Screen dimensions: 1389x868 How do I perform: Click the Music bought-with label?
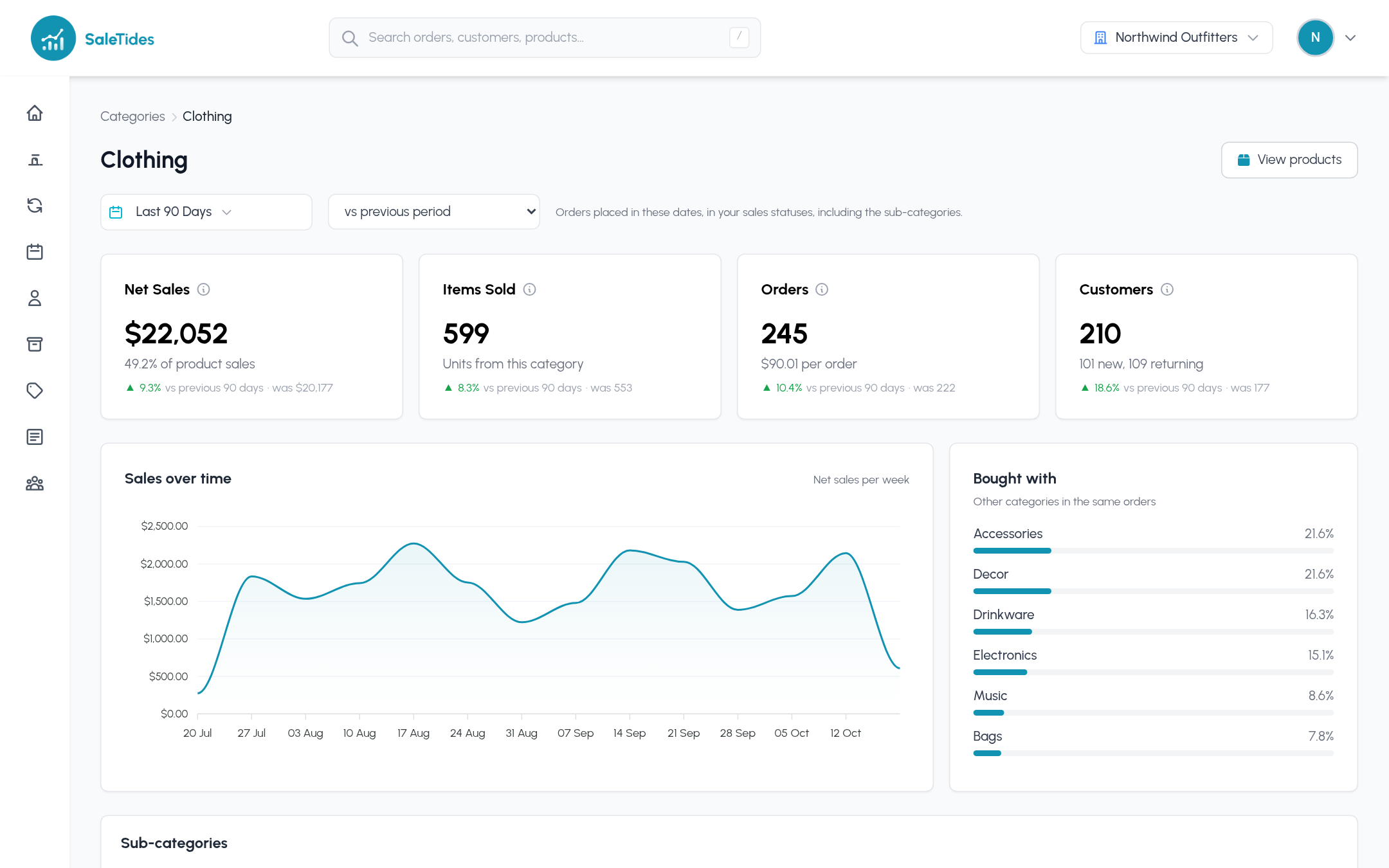click(990, 696)
